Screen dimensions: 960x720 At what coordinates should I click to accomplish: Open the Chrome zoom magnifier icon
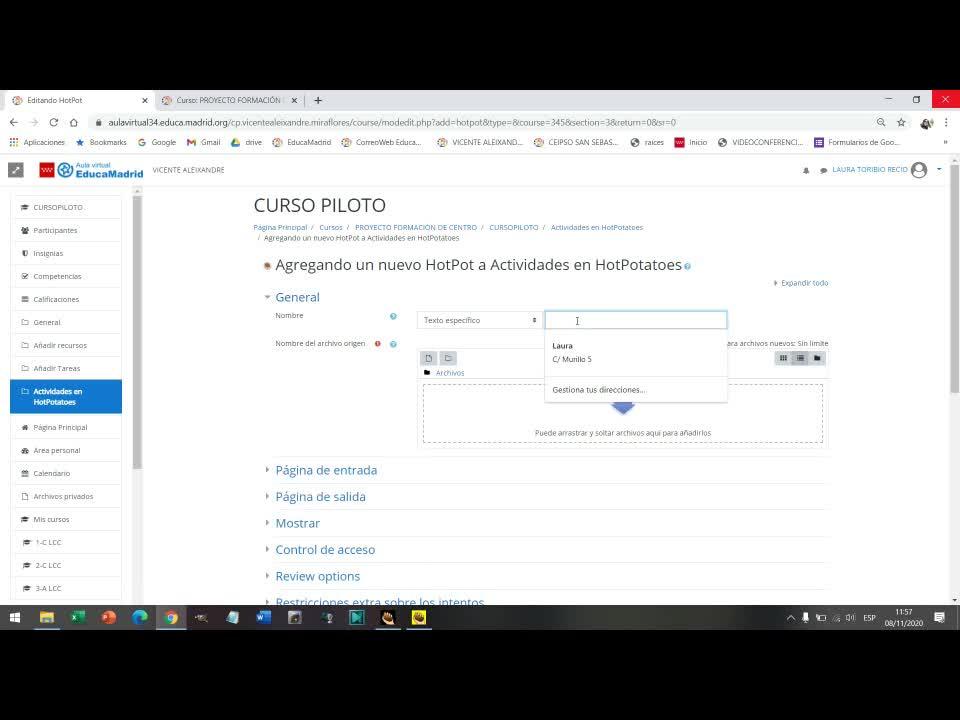click(881, 122)
